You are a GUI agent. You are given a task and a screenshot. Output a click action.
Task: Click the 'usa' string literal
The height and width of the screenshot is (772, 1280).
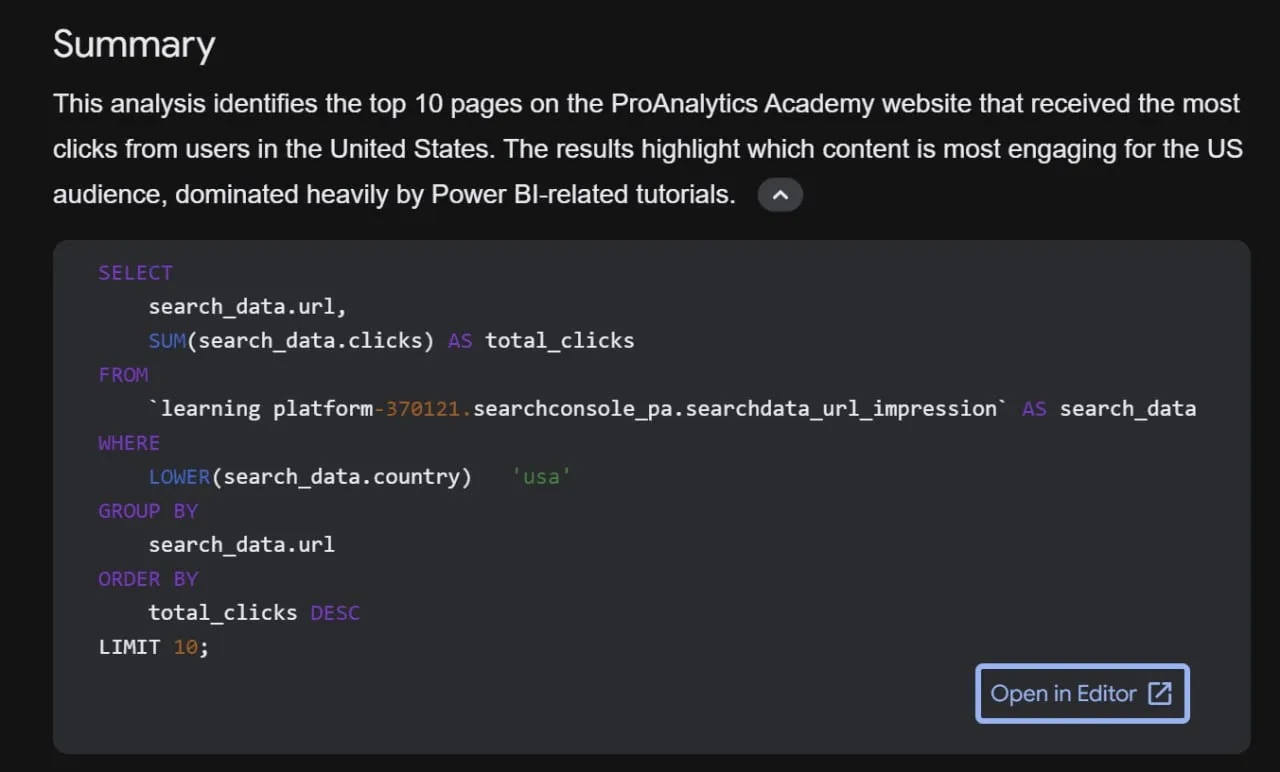(541, 477)
